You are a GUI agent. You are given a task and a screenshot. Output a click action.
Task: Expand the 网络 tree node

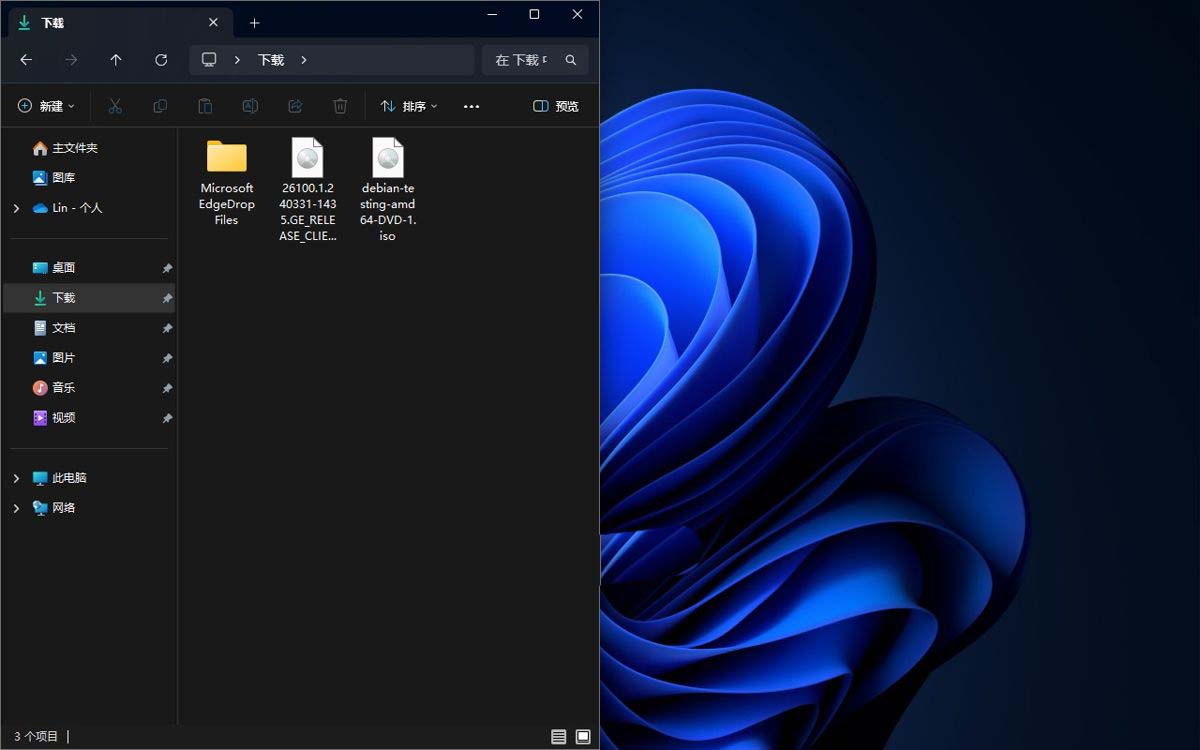click(16, 508)
